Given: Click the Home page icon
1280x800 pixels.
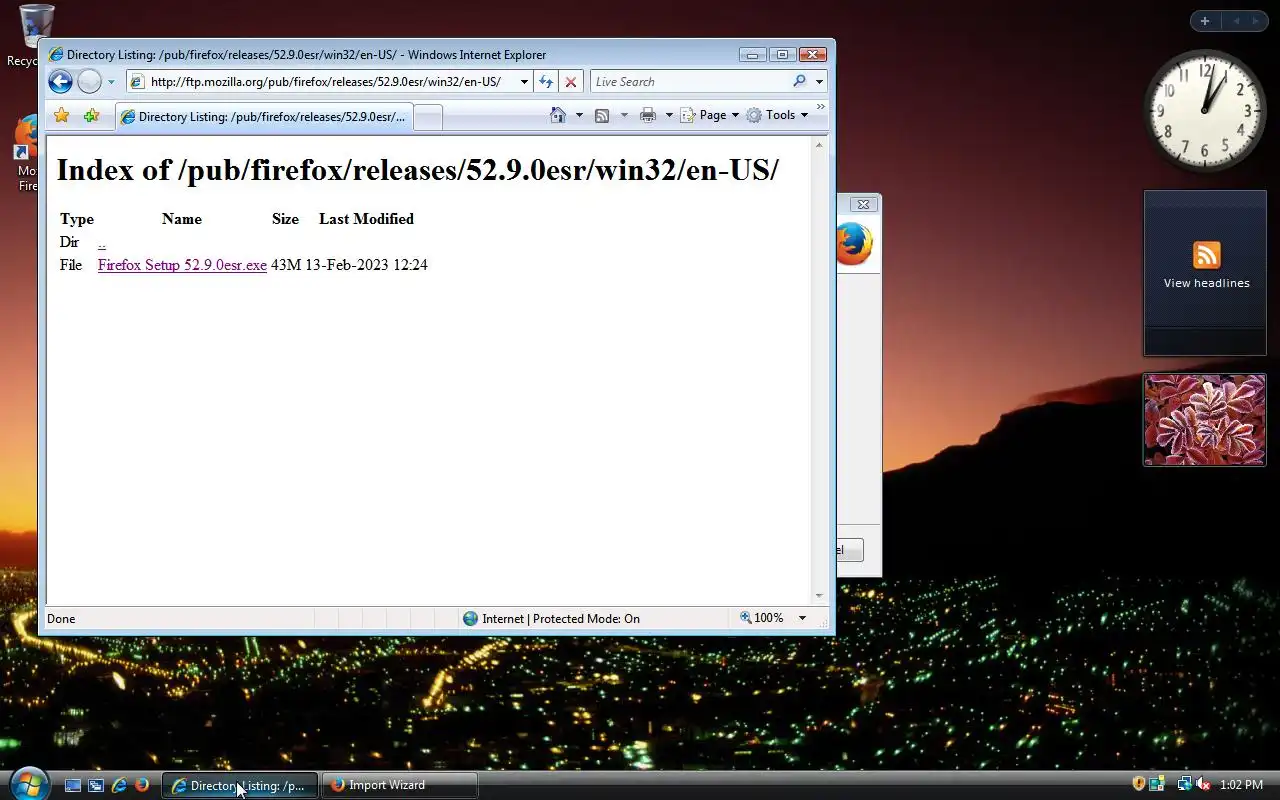Looking at the screenshot, I should (558, 115).
